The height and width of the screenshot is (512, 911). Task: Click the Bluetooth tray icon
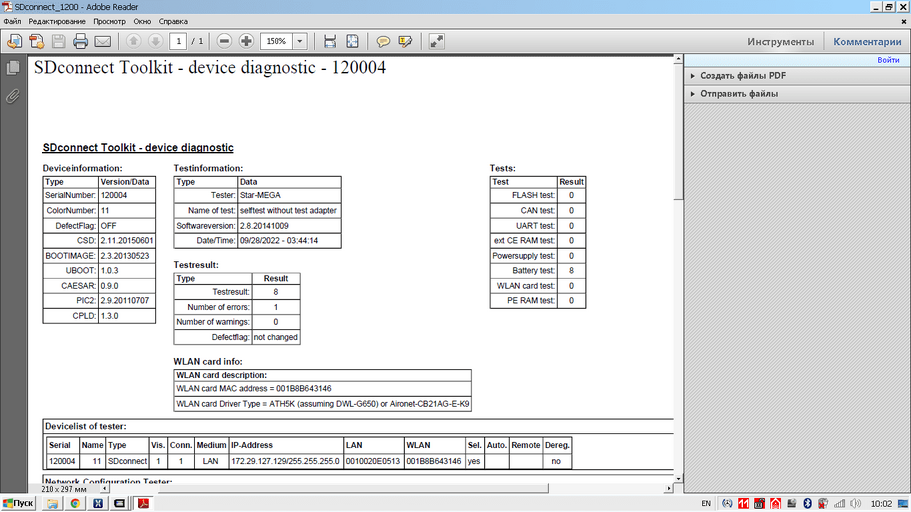point(808,503)
